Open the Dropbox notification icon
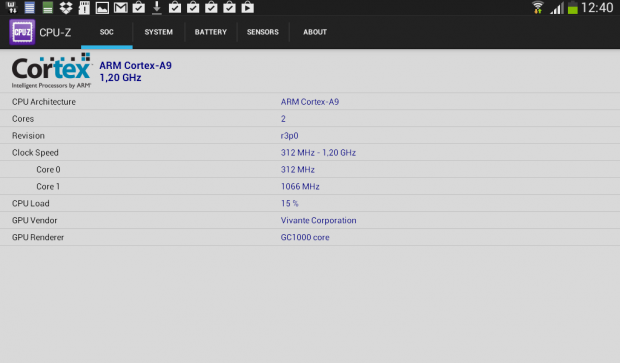The image size is (620, 363). pyautogui.click(x=66, y=8)
